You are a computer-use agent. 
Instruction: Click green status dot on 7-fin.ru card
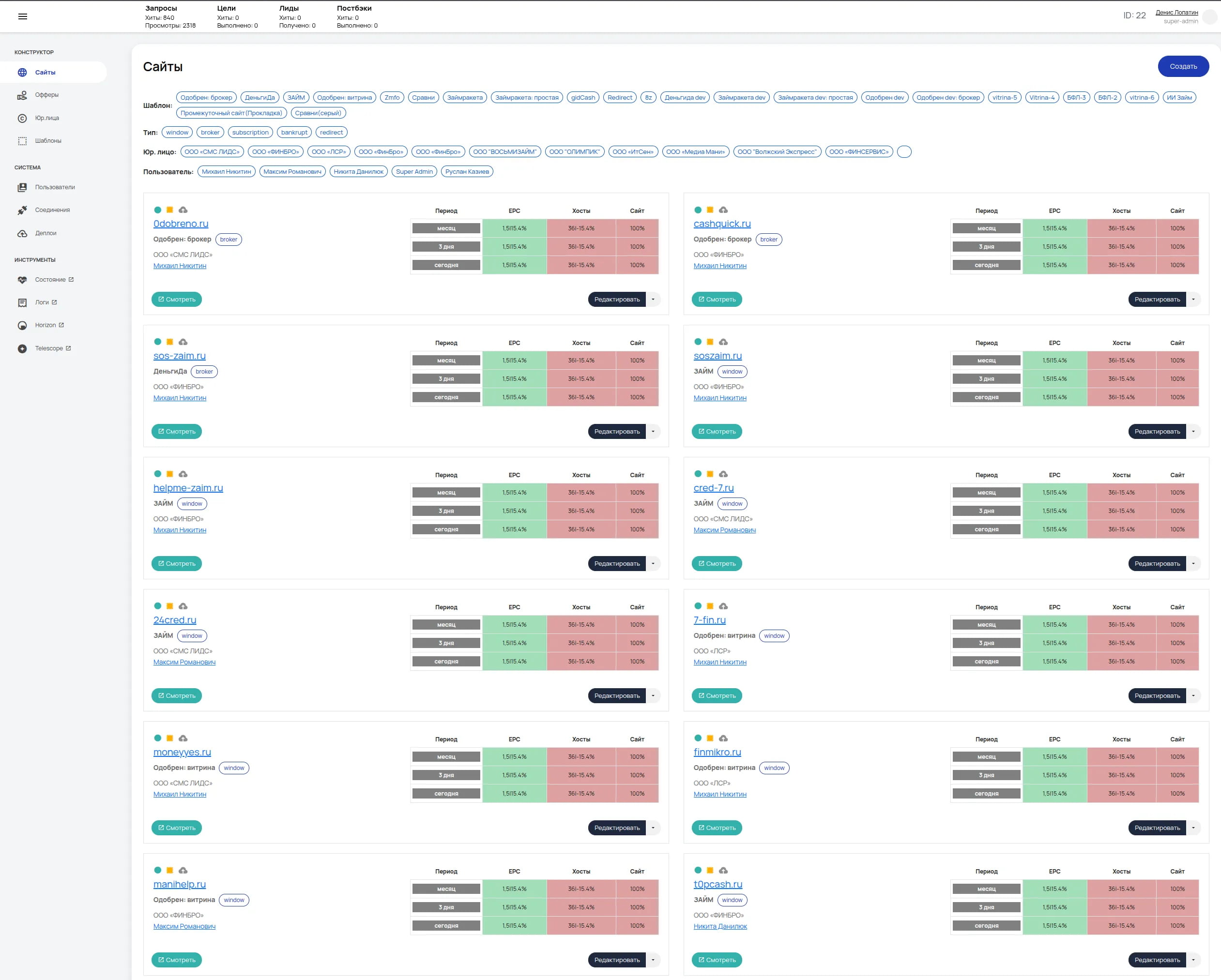pos(698,606)
